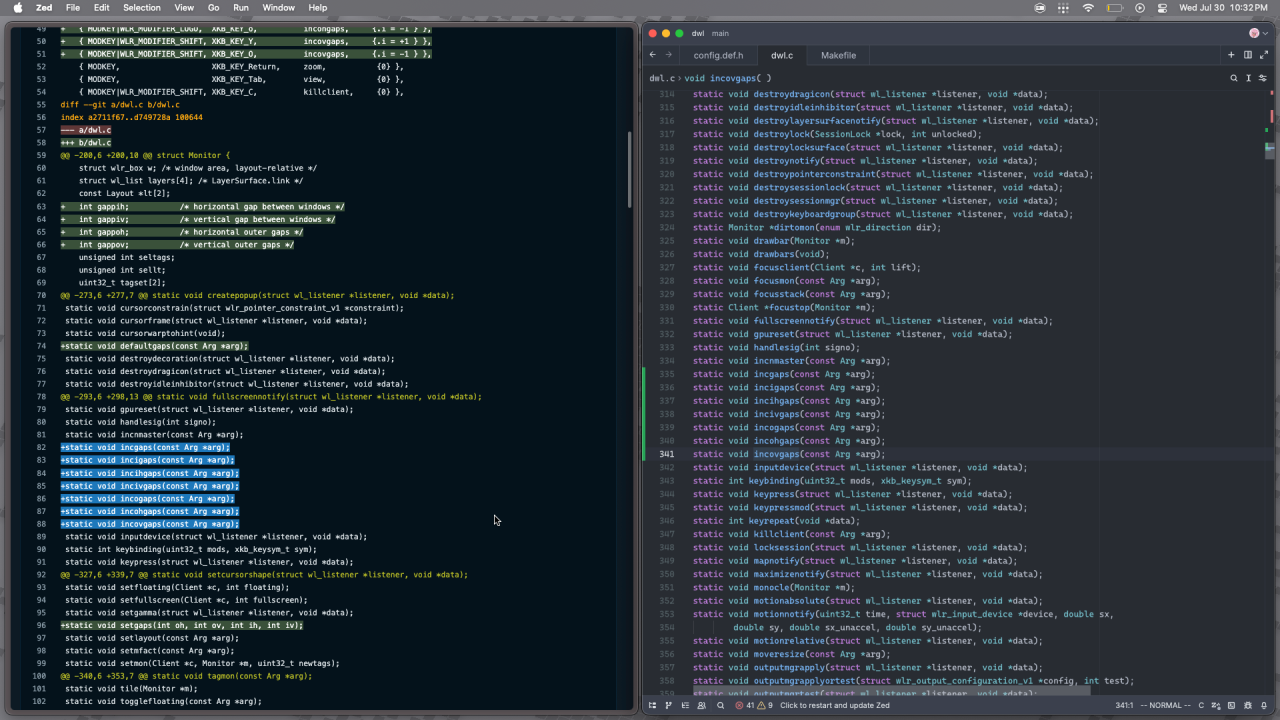This screenshot has height=720, width=1280.
Task: Select the C language indicator
Action: point(1201,705)
